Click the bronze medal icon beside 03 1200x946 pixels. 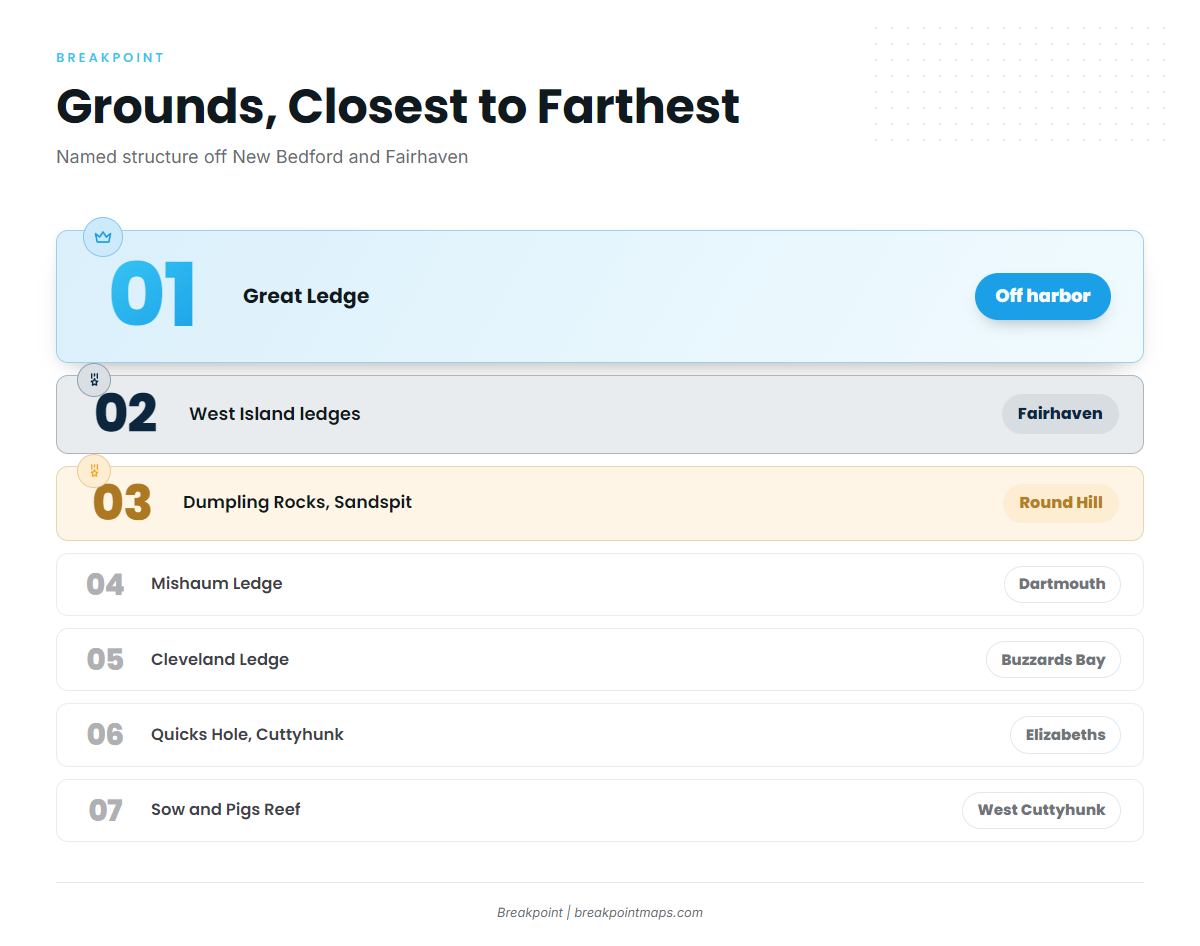click(x=94, y=470)
